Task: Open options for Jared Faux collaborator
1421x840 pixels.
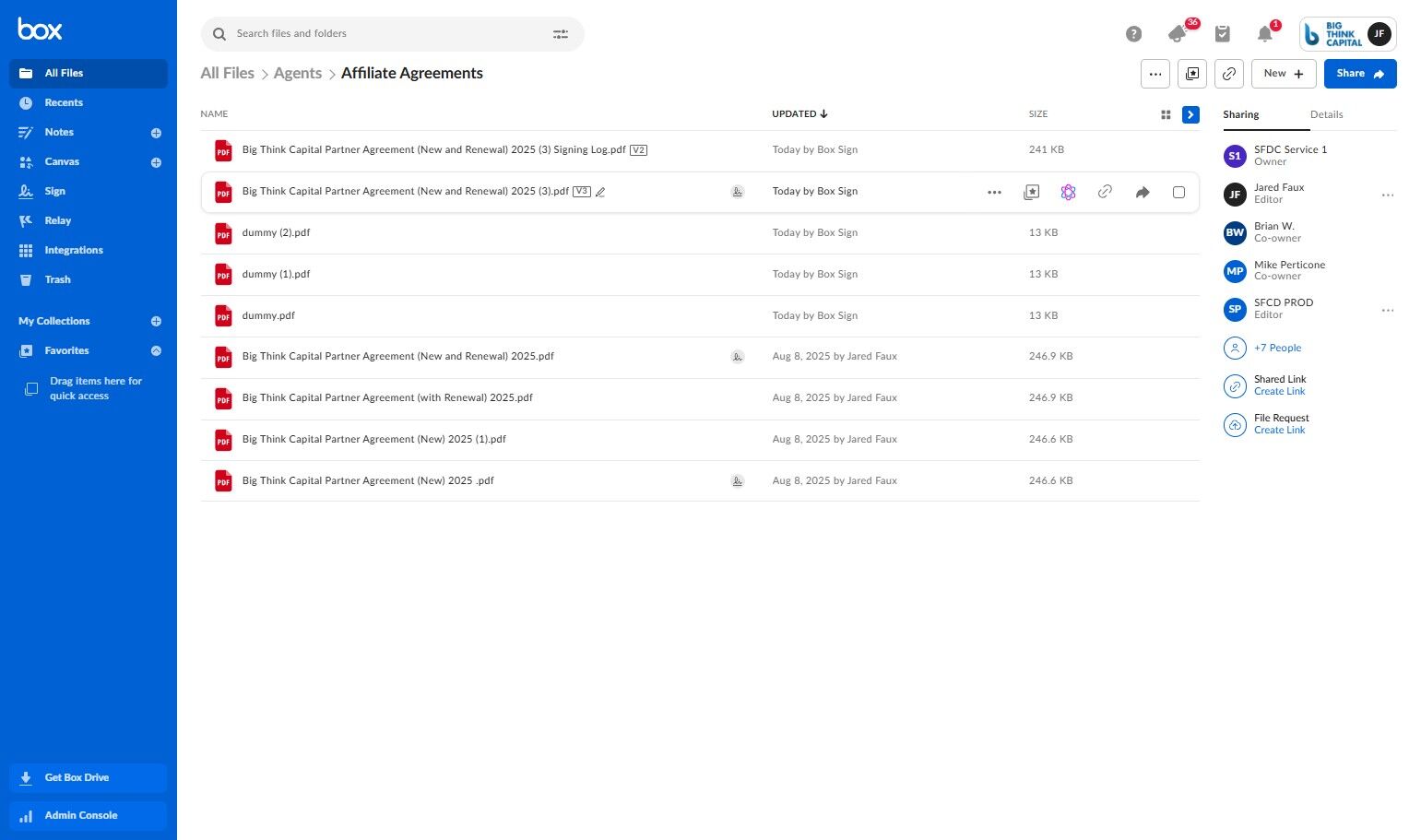Action: (1387, 195)
